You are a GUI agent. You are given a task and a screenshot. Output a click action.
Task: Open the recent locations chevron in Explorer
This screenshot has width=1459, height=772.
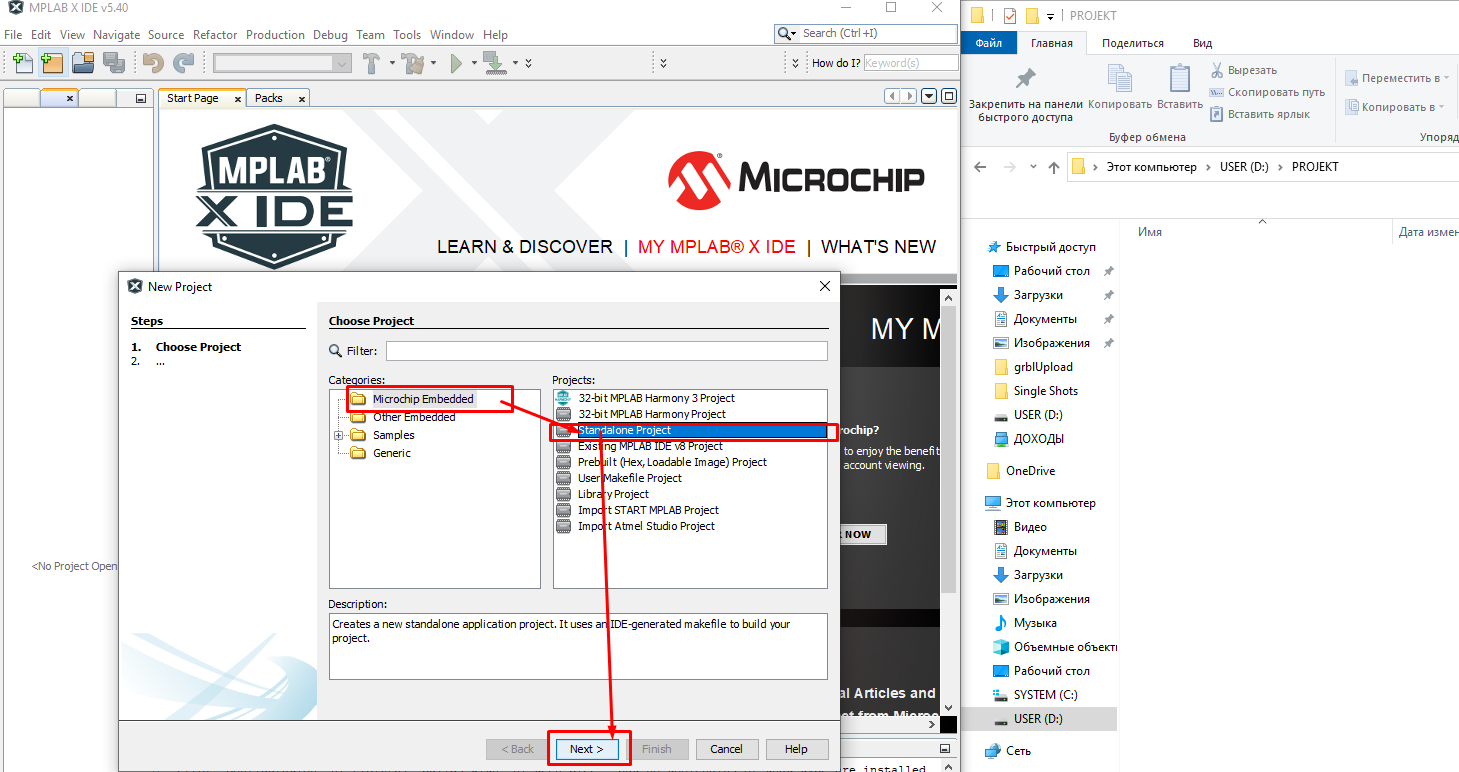[x=1033, y=167]
